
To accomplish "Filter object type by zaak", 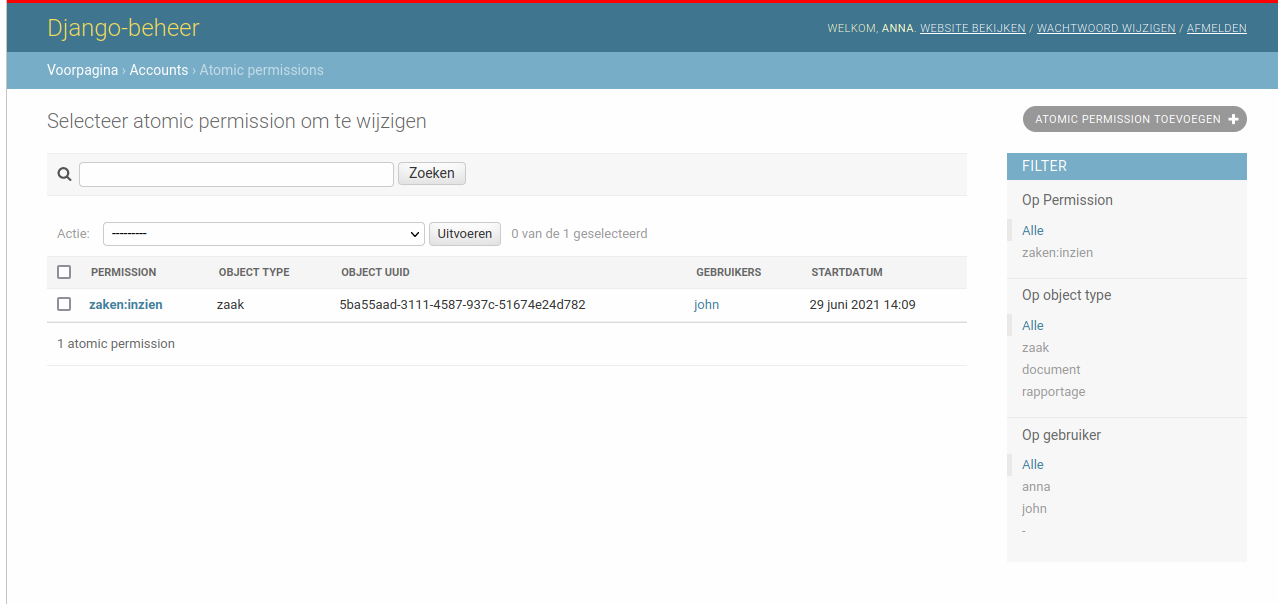I will pyautogui.click(x=1035, y=348).
